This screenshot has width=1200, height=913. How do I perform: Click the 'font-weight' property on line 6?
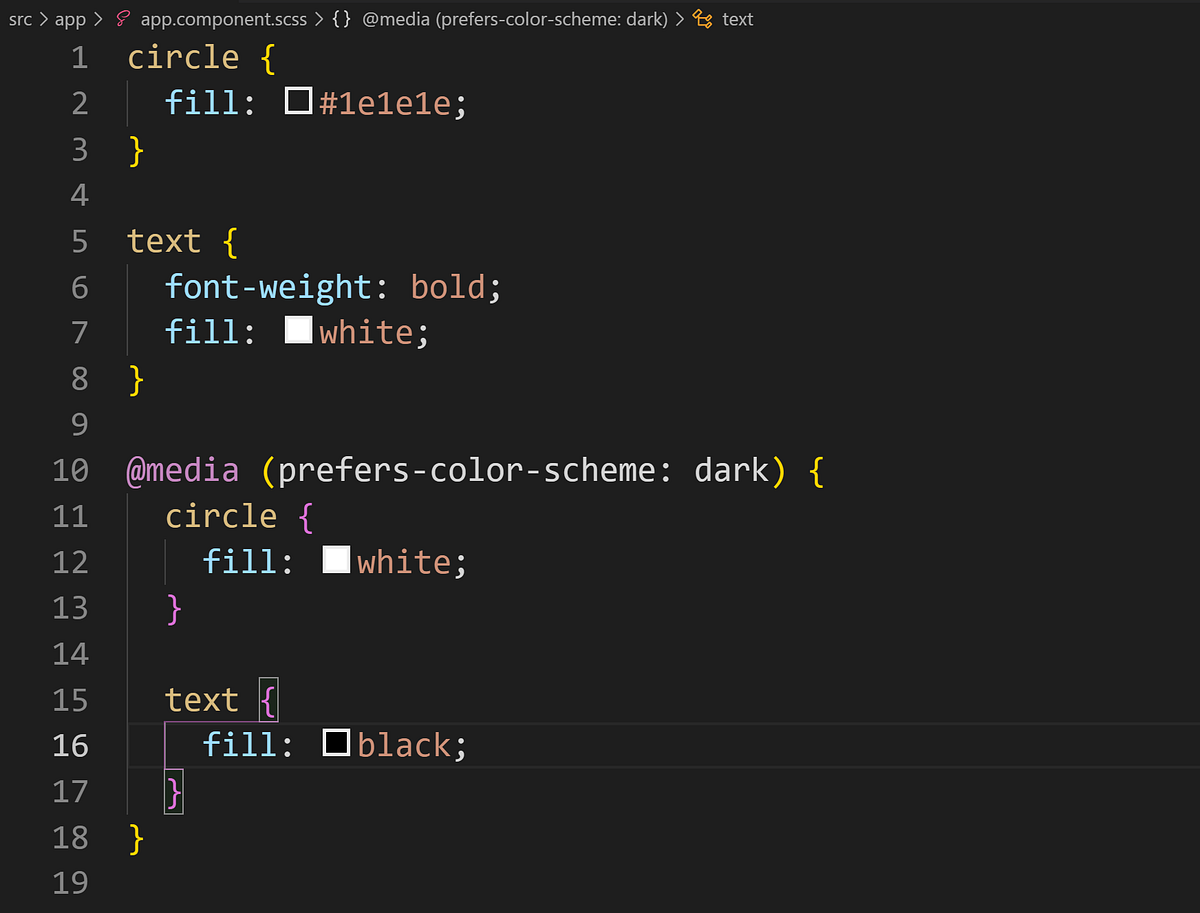point(268,287)
